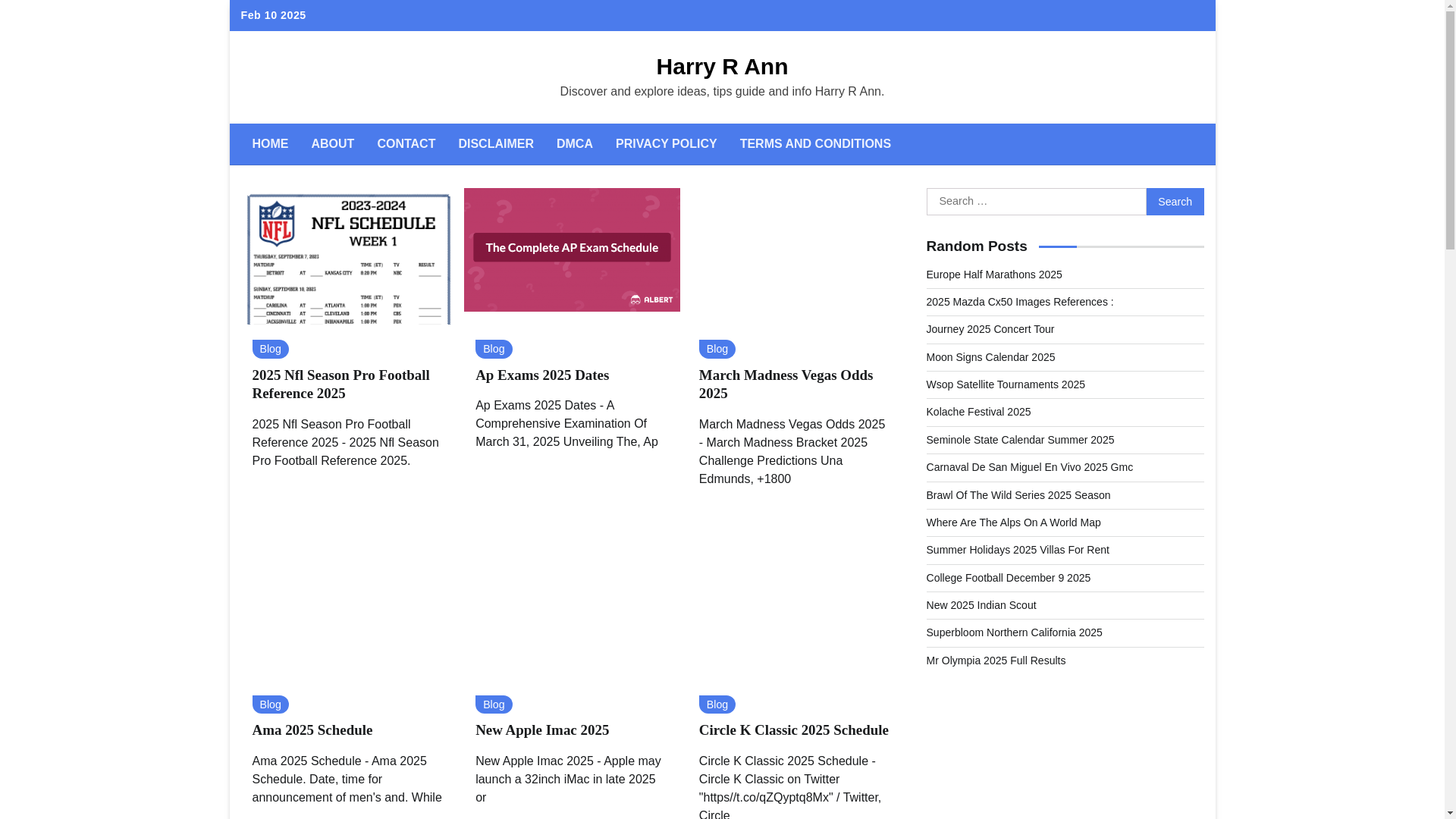The width and height of the screenshot is (1456, 819).
Task: Open College Football December 9 2025 link
Action: (1008, 578)
